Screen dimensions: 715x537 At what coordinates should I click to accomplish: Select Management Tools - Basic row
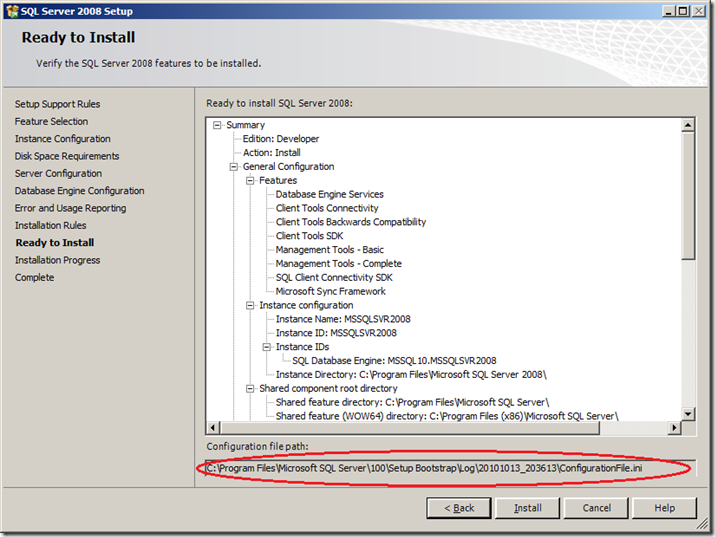[330, 250]
